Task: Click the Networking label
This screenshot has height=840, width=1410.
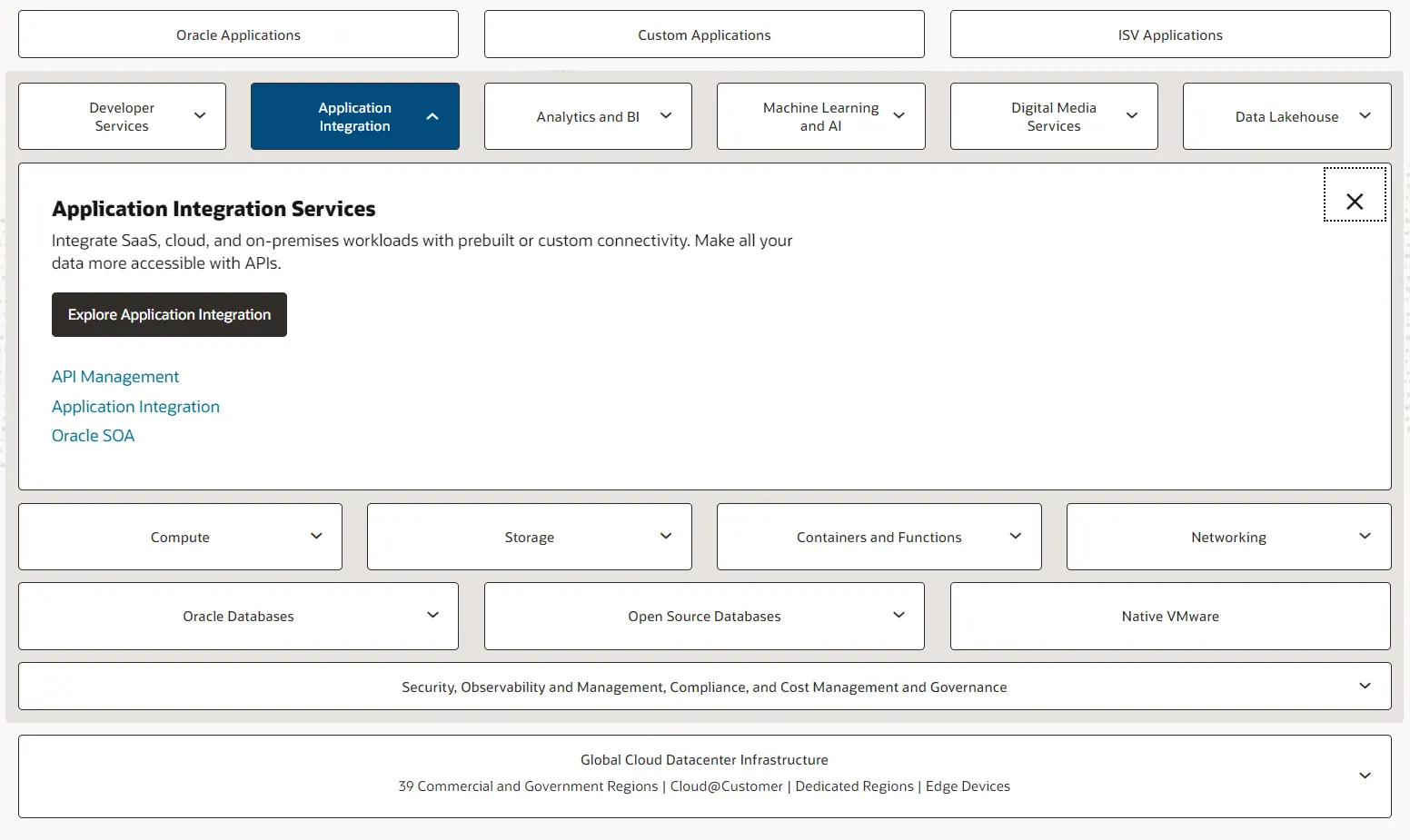Action: (x=1228, y=538)
